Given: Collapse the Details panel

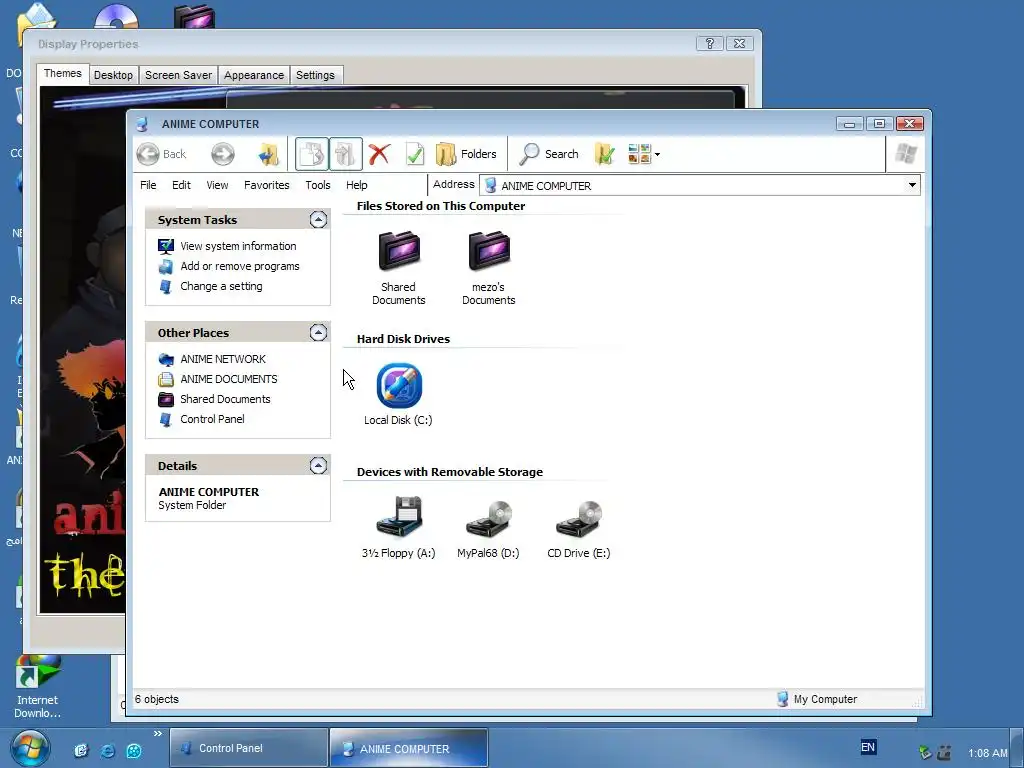Looking at the screenshot, I should 318,465.
